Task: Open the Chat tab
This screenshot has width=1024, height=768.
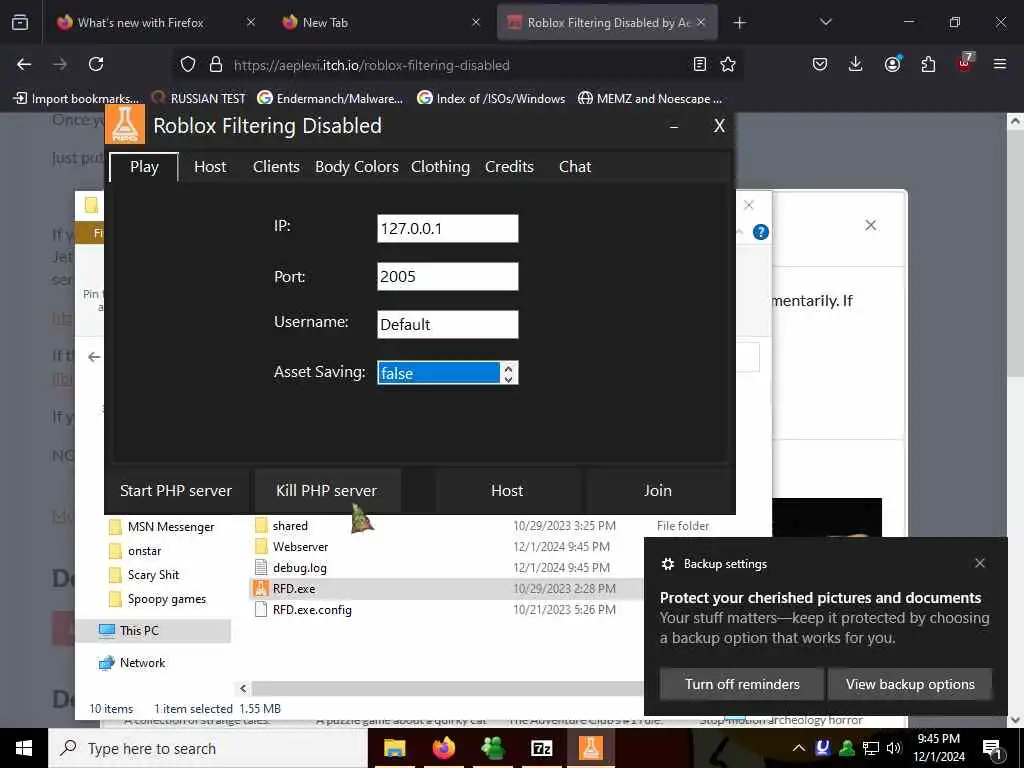Action: (575, 167)
